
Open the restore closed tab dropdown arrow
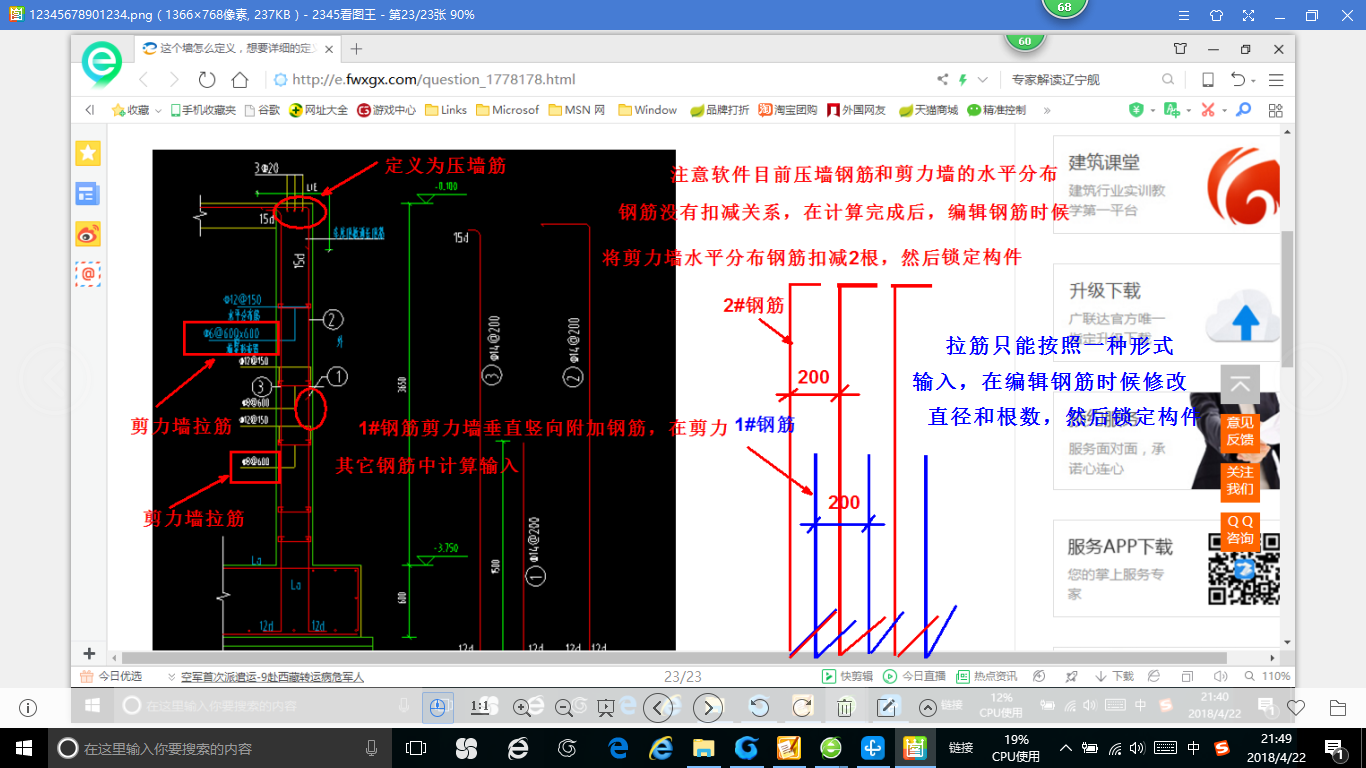point(1253,80)
